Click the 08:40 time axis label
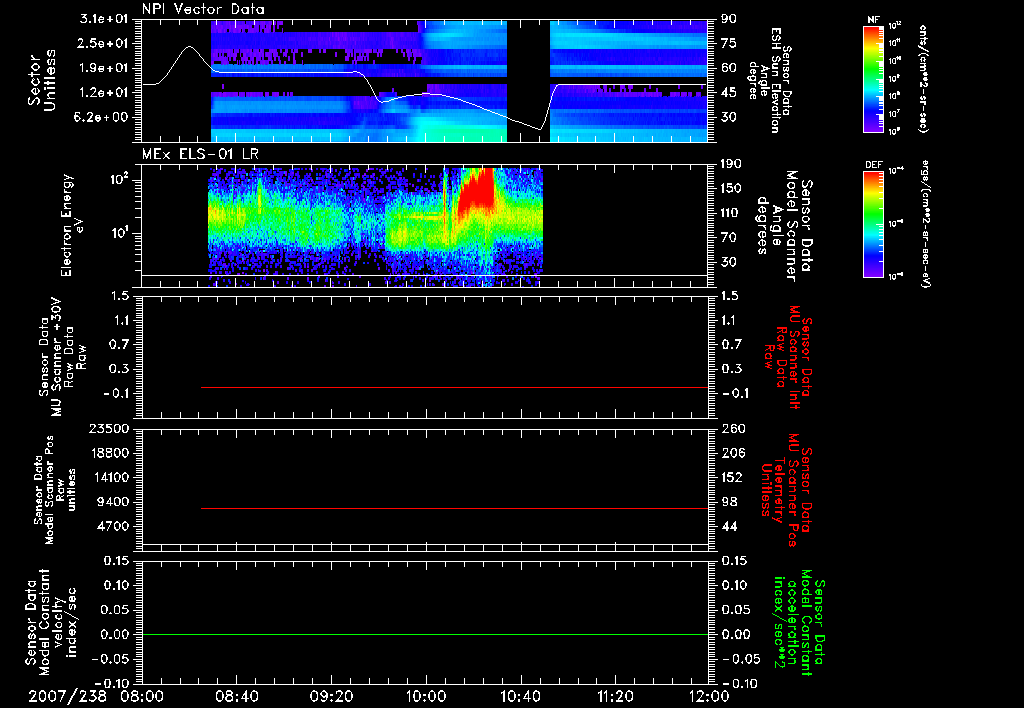Viewport: 1024px width, 708px height. (237, 696)
